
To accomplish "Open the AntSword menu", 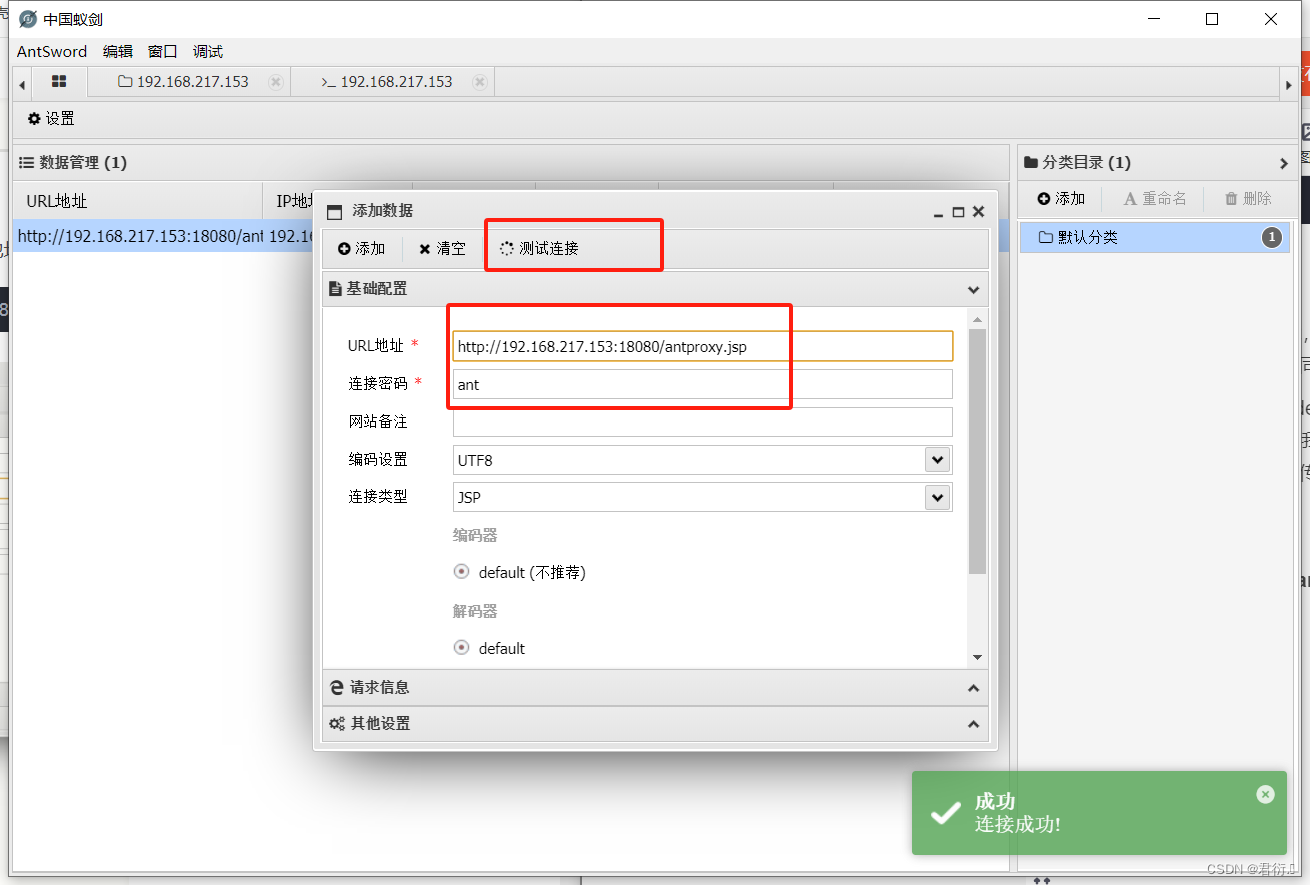I will 52,51.
